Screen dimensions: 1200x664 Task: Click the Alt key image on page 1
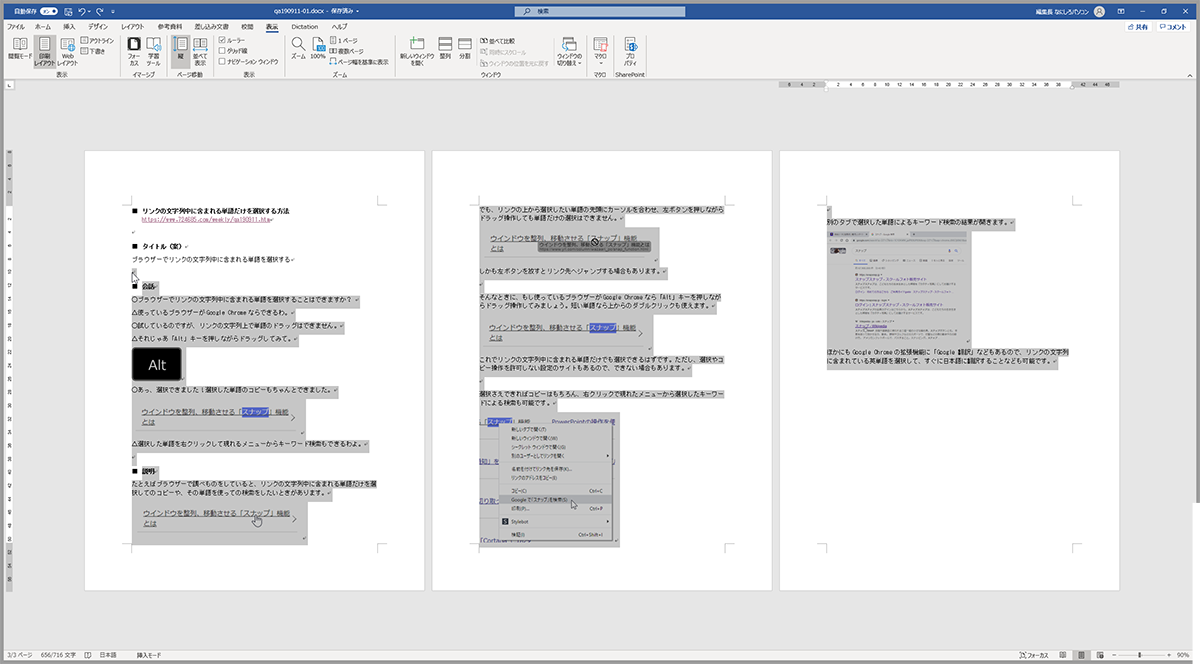[157, 364]
